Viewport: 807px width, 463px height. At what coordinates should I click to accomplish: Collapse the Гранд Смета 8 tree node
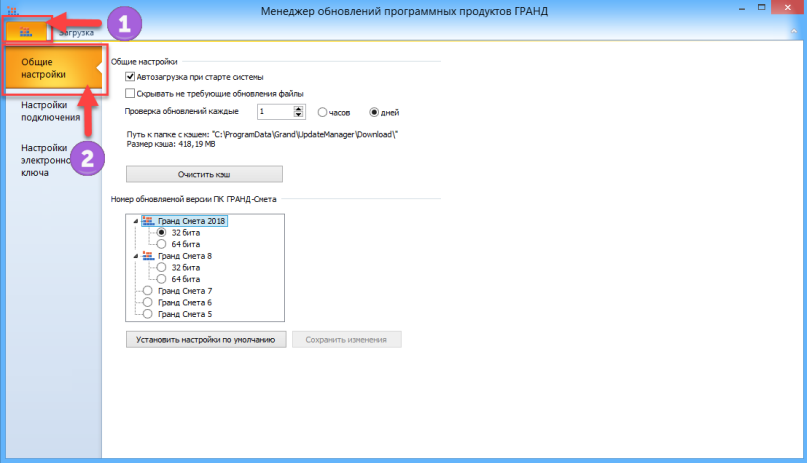pyautogui.click(x=136, y=256)
